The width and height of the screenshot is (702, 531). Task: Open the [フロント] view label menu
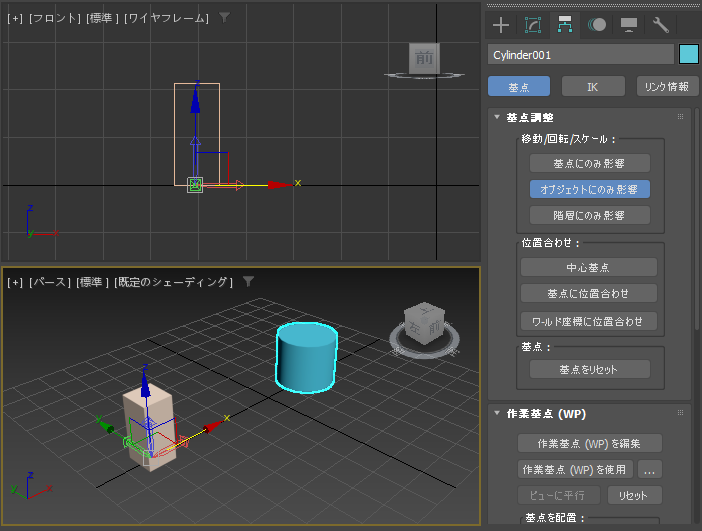[x=55, y=18]
